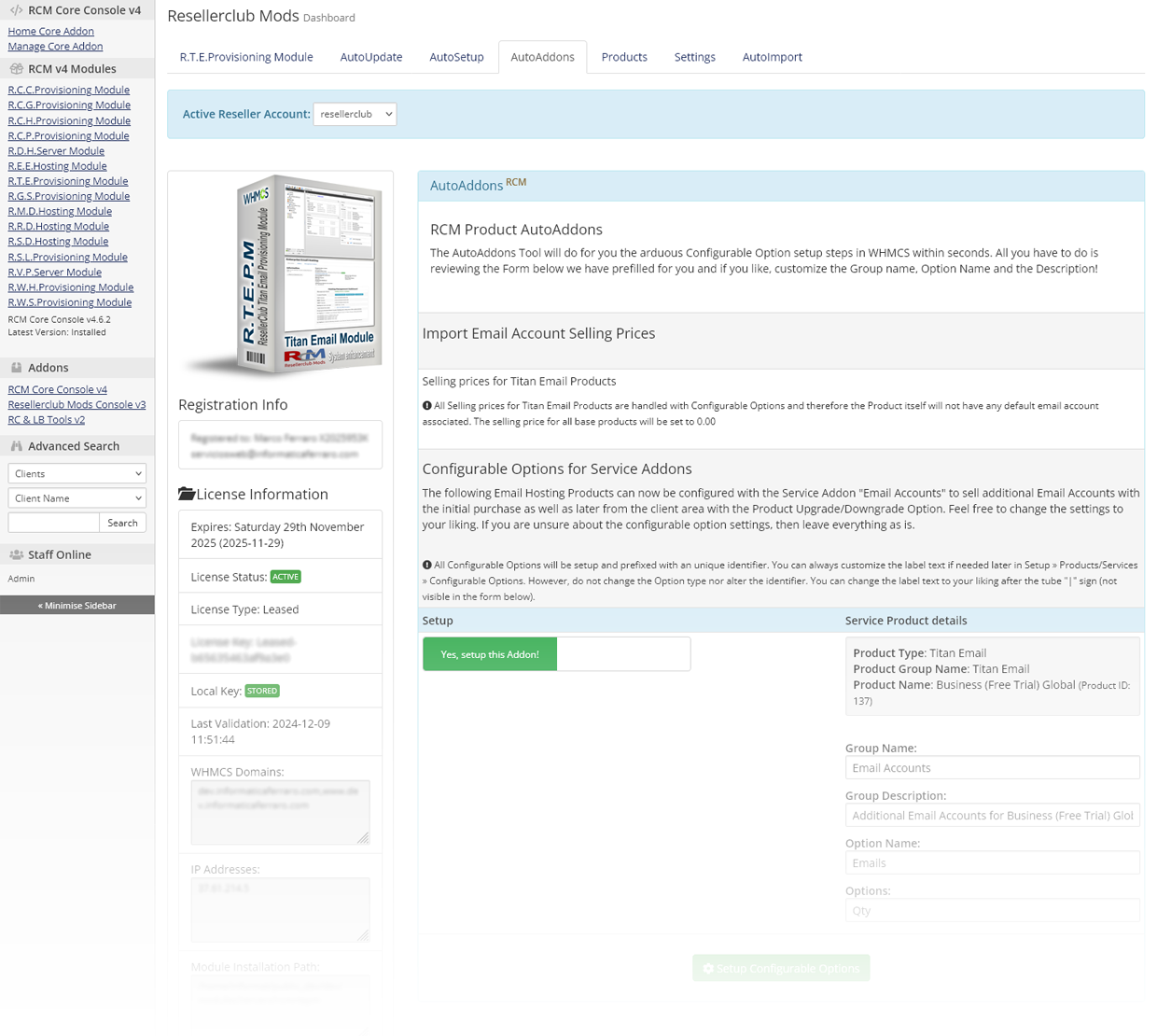Click Setup Configurable Options button
Image resolution: width=1157 pixels, height=1036 pixels.
tap(781, 968)
